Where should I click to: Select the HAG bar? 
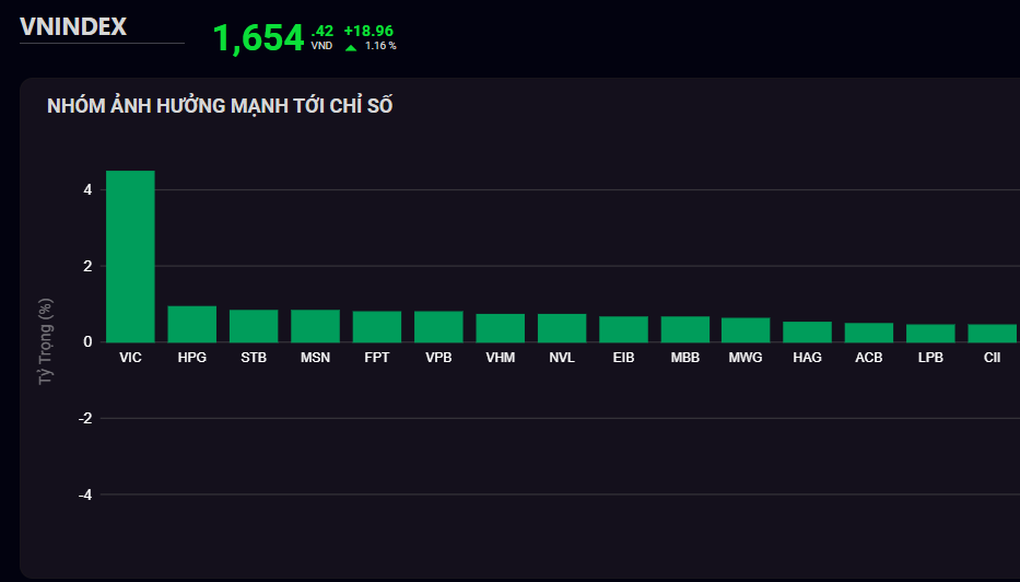(807, 332)
